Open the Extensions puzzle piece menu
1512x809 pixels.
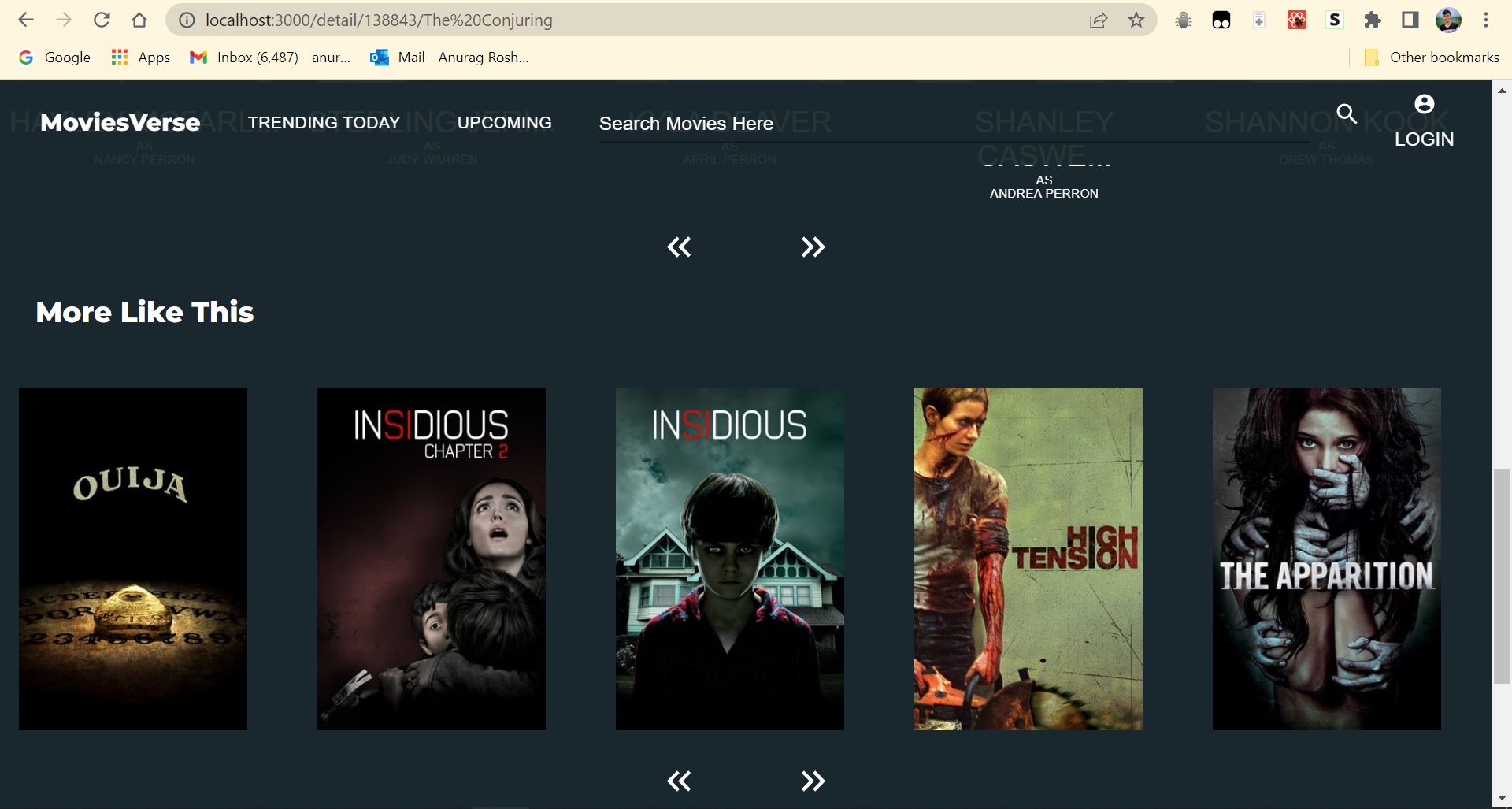click(1373, 20)
